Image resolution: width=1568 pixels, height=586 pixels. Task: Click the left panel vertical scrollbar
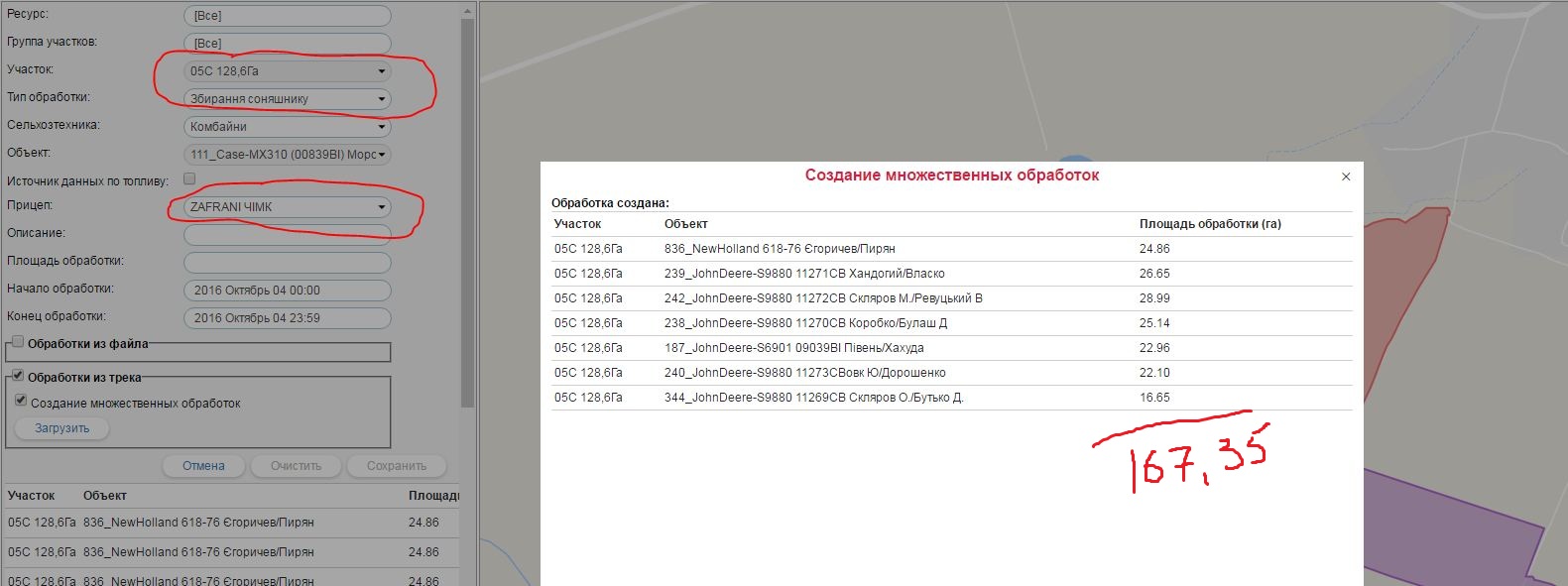pos(468,198)
